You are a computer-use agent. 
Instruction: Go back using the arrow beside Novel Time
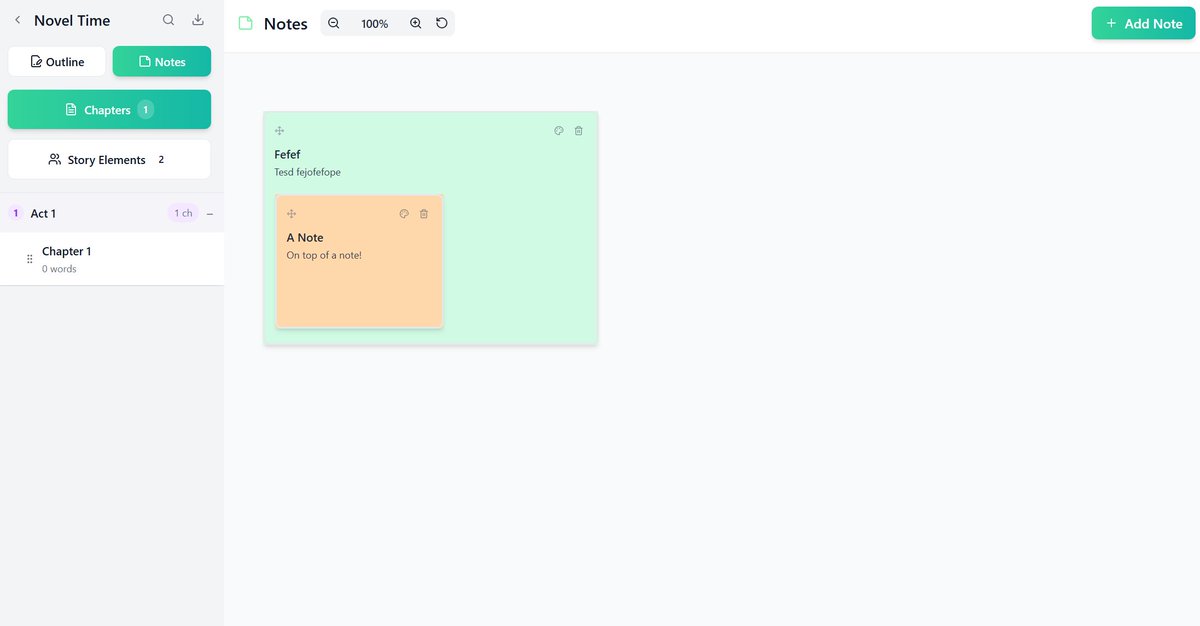click(17, 20)
